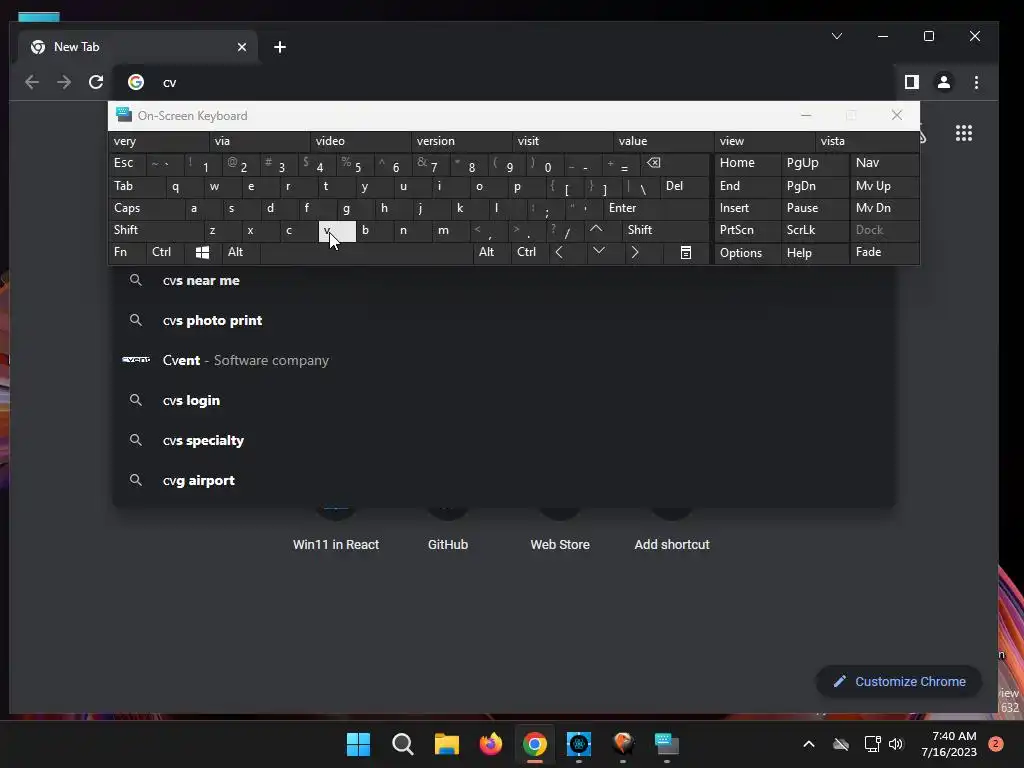Click the Nav key on the keyboard

pos(884,163)
